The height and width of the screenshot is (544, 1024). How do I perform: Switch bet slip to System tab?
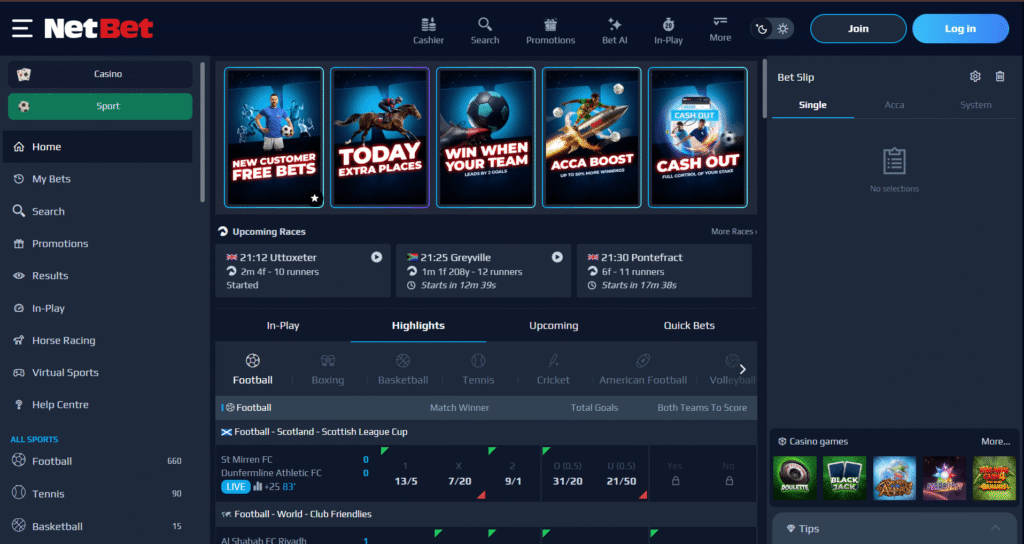pos(976,104)
